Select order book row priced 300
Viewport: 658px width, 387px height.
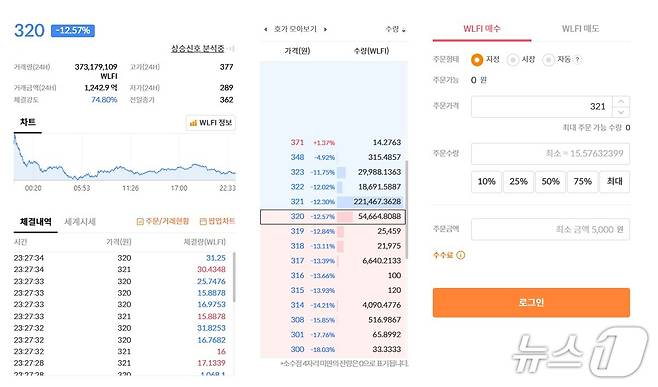tap(334, 349)
